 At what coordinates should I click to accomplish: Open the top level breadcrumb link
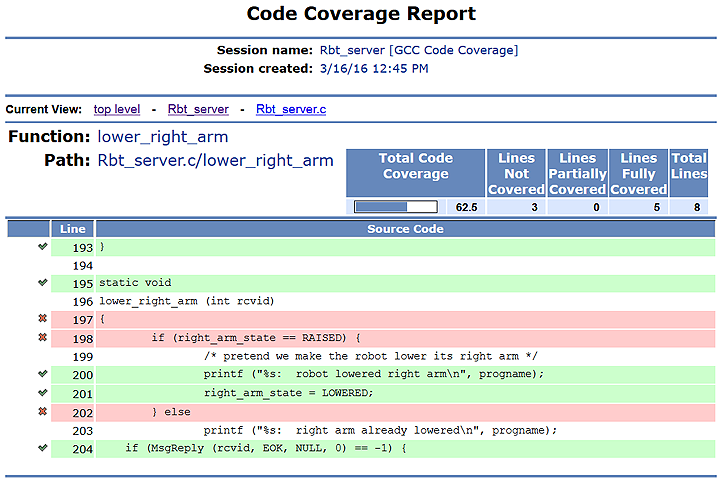[116, 109]
